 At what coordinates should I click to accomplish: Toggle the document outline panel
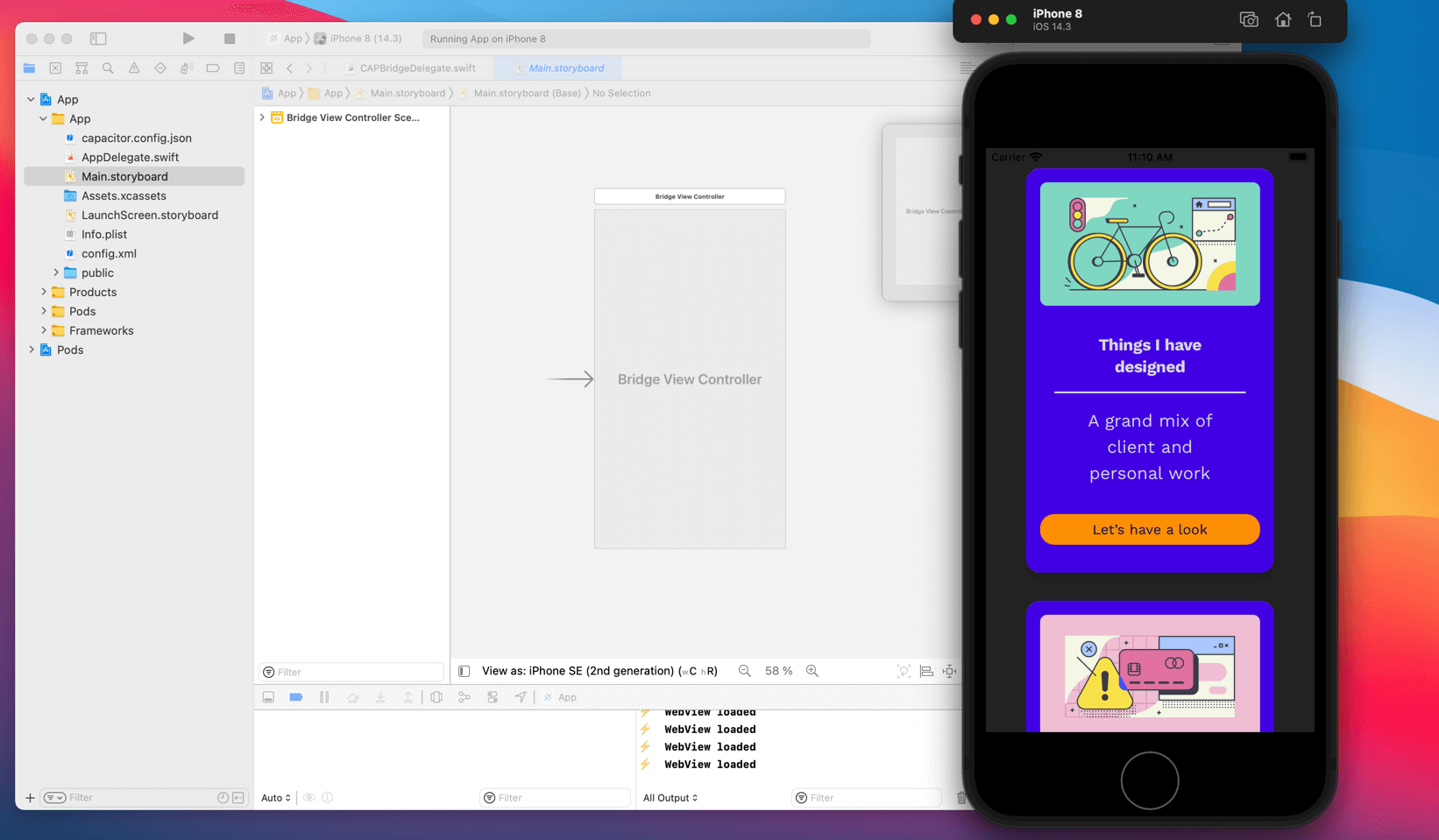click(x=464, y=671)
